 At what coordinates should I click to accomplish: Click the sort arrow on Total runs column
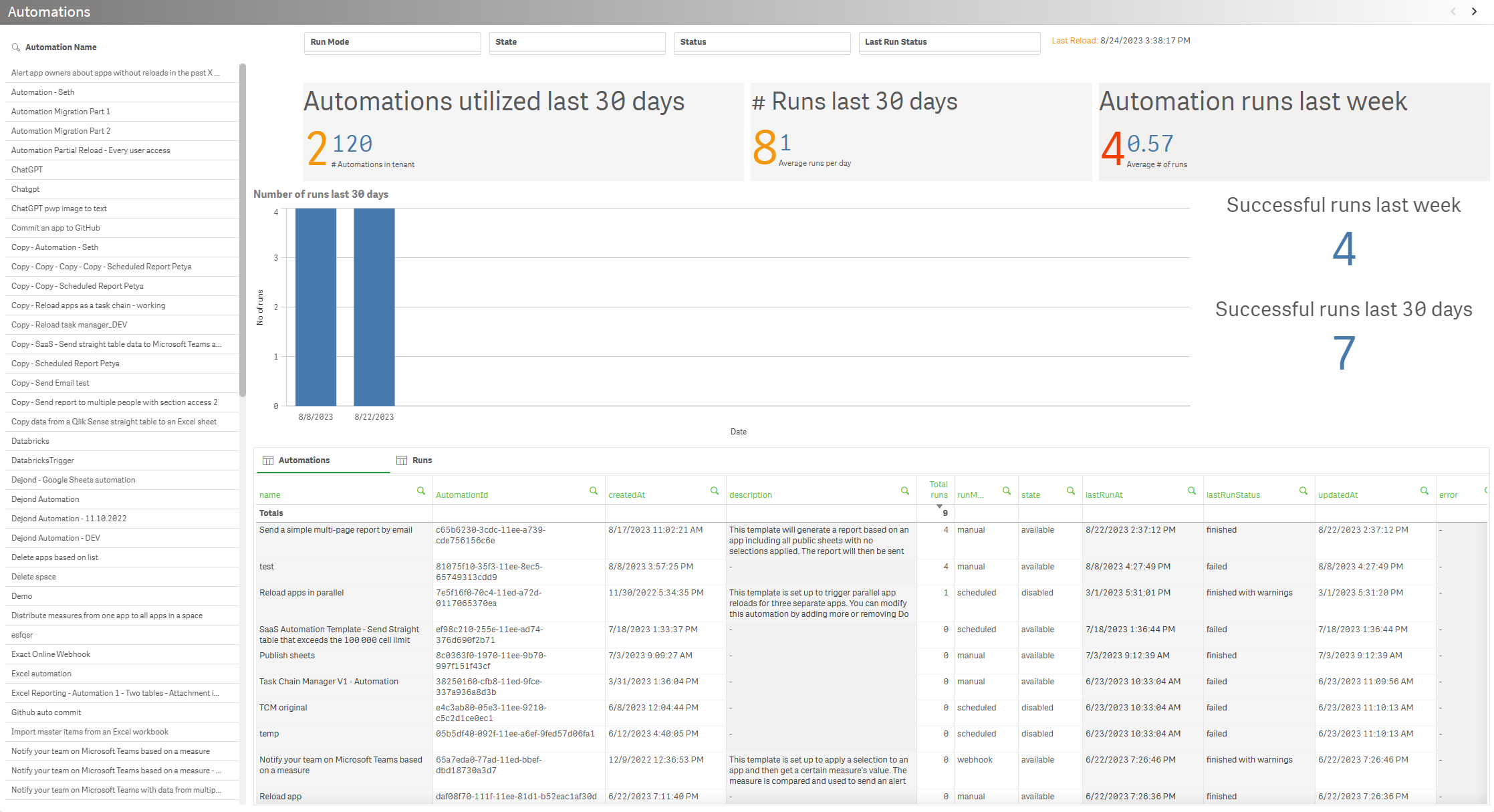click(939, 506)
